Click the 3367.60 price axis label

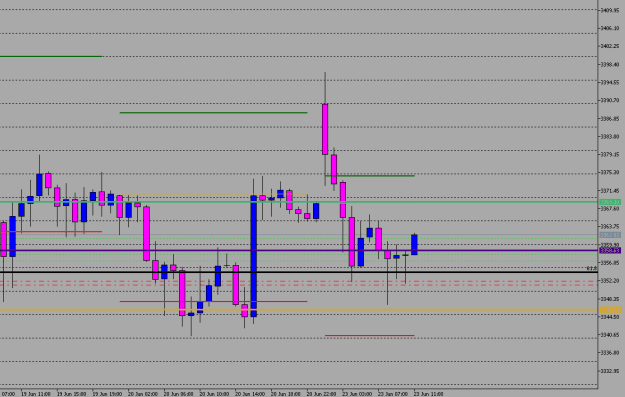point(610,209)
